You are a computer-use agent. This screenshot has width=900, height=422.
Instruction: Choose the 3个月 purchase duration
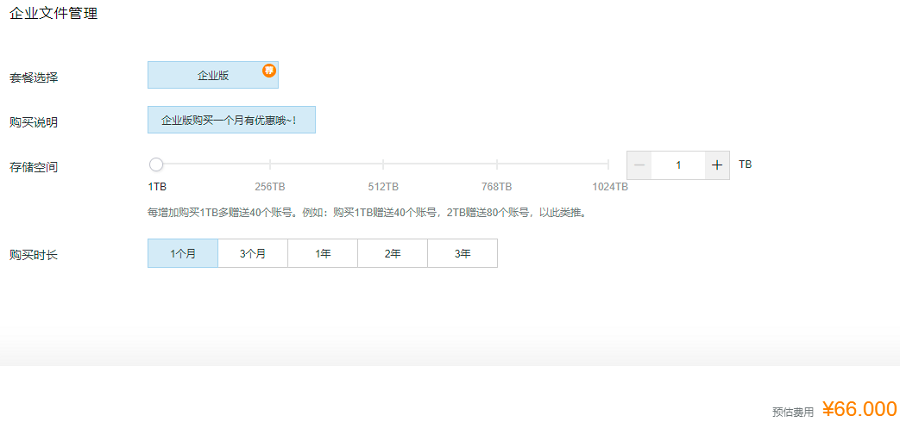coord(252,254)
